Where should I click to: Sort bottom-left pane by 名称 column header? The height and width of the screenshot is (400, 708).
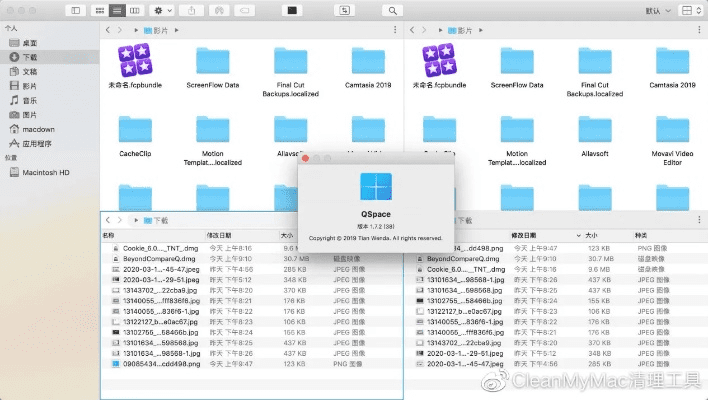point(109,234)
